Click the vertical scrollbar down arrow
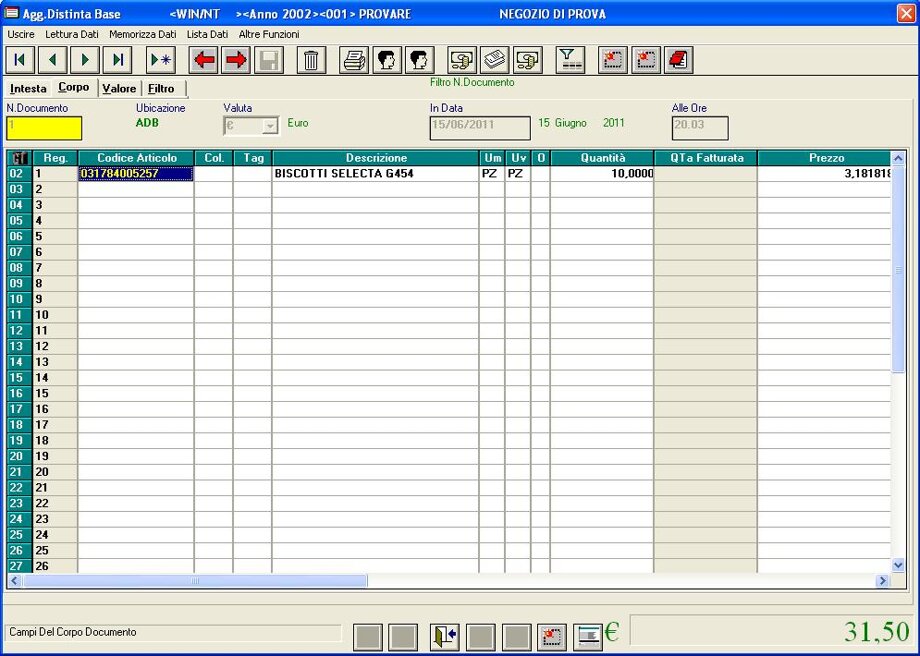920x656 pixels. tap(897, 565)
